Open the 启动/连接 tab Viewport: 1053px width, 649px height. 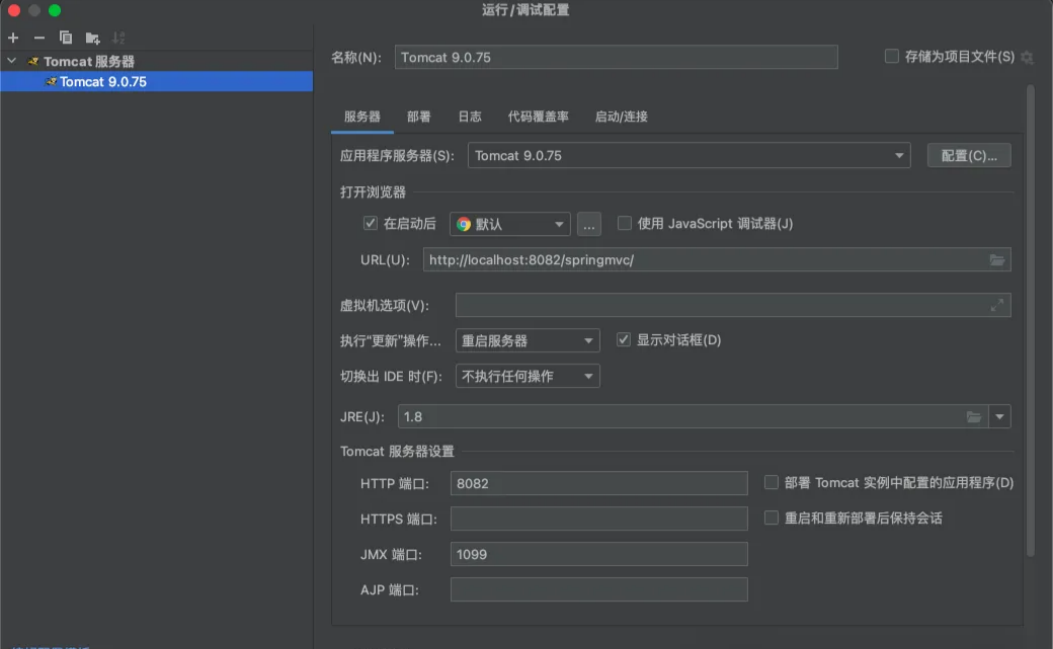pyautogui.click(x=621, y=117)
